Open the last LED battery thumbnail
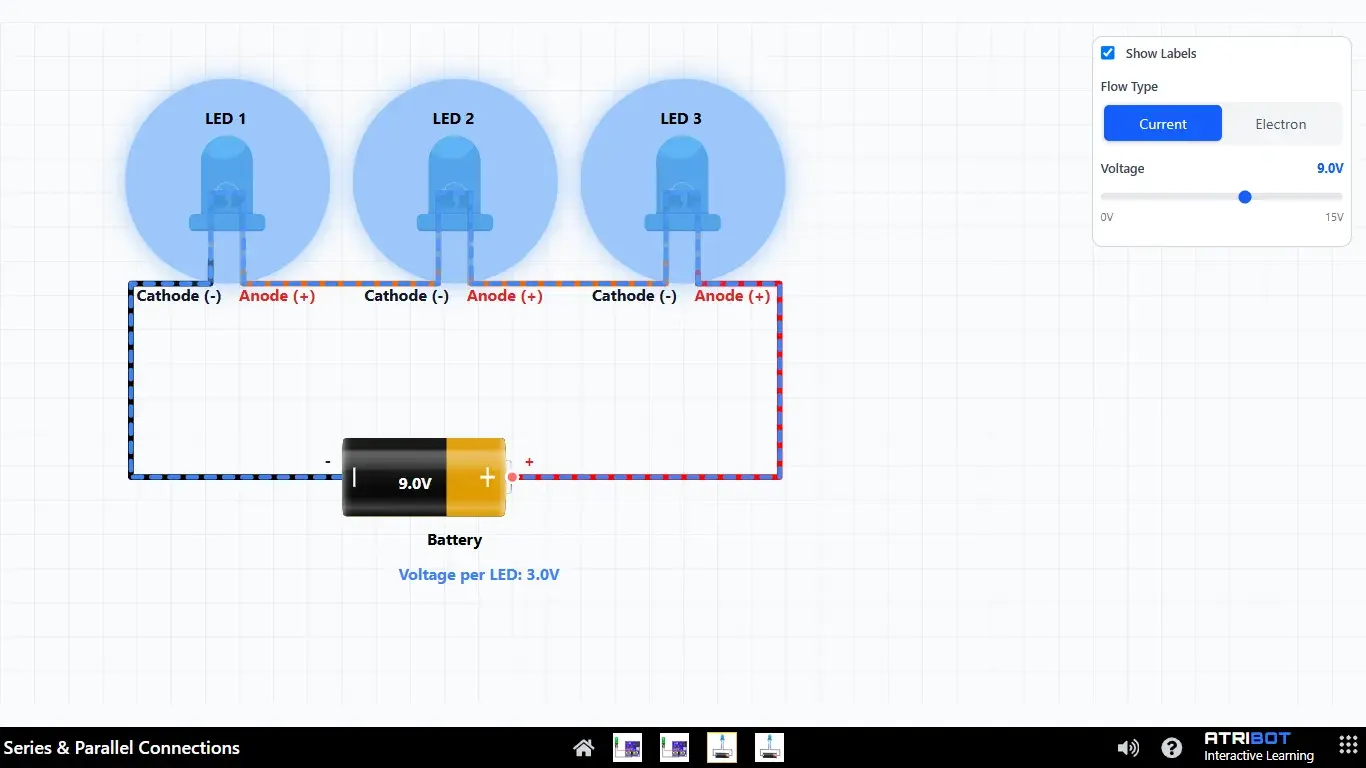 coord(769,747)
